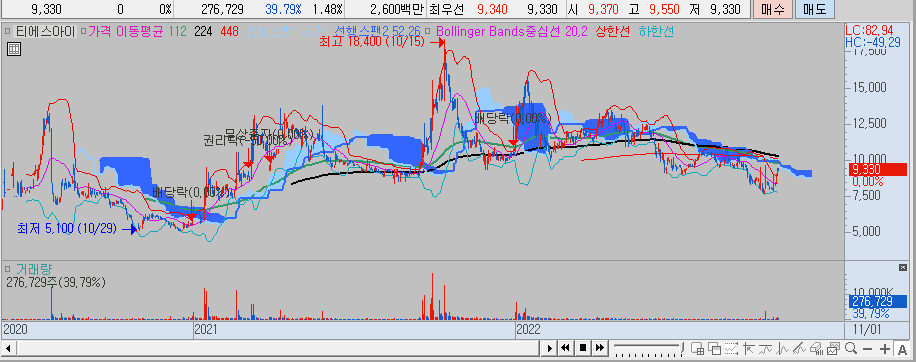Close the volume panel with its x button
The height and width of the screenshot is (362, 916).
coord(902,267)
